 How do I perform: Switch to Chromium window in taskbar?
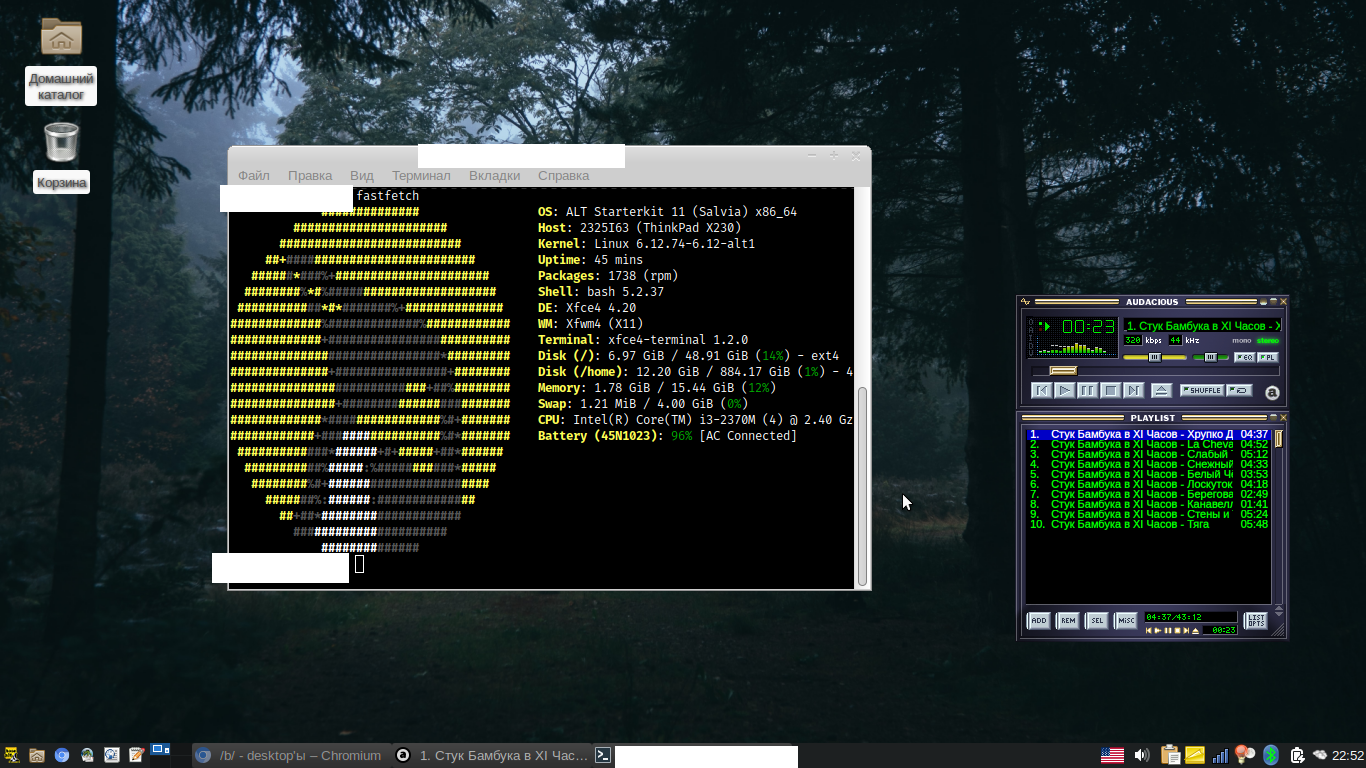tap(290, 756)
